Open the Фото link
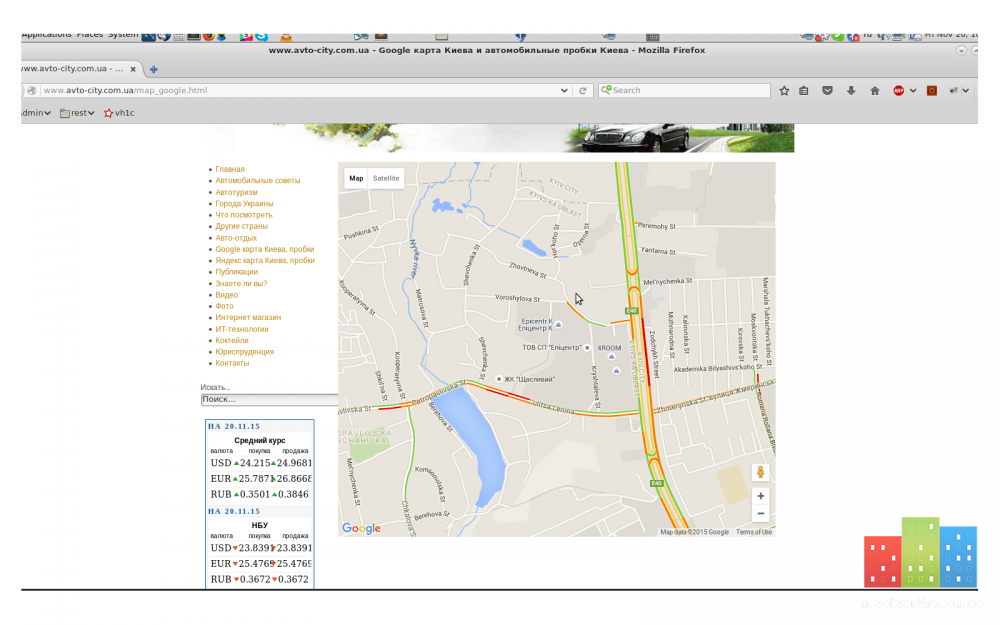The height and width of the screenshot is (625, 1000). click(x=224, y=306)
